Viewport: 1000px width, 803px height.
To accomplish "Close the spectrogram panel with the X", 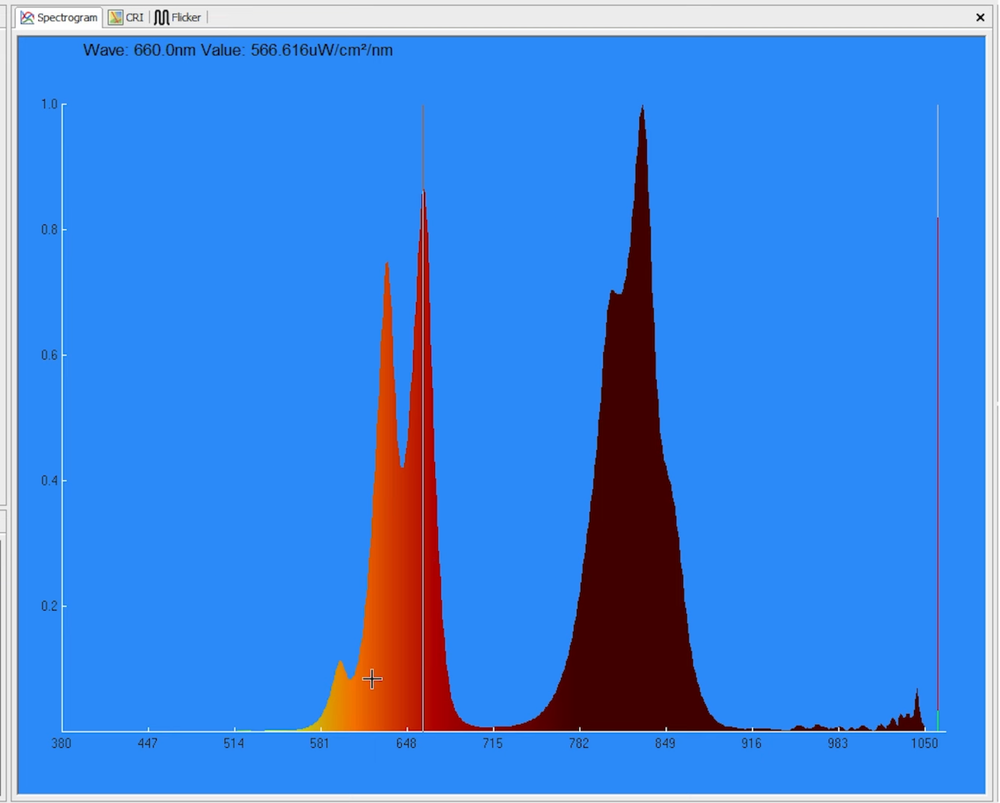I will [980, 18].
